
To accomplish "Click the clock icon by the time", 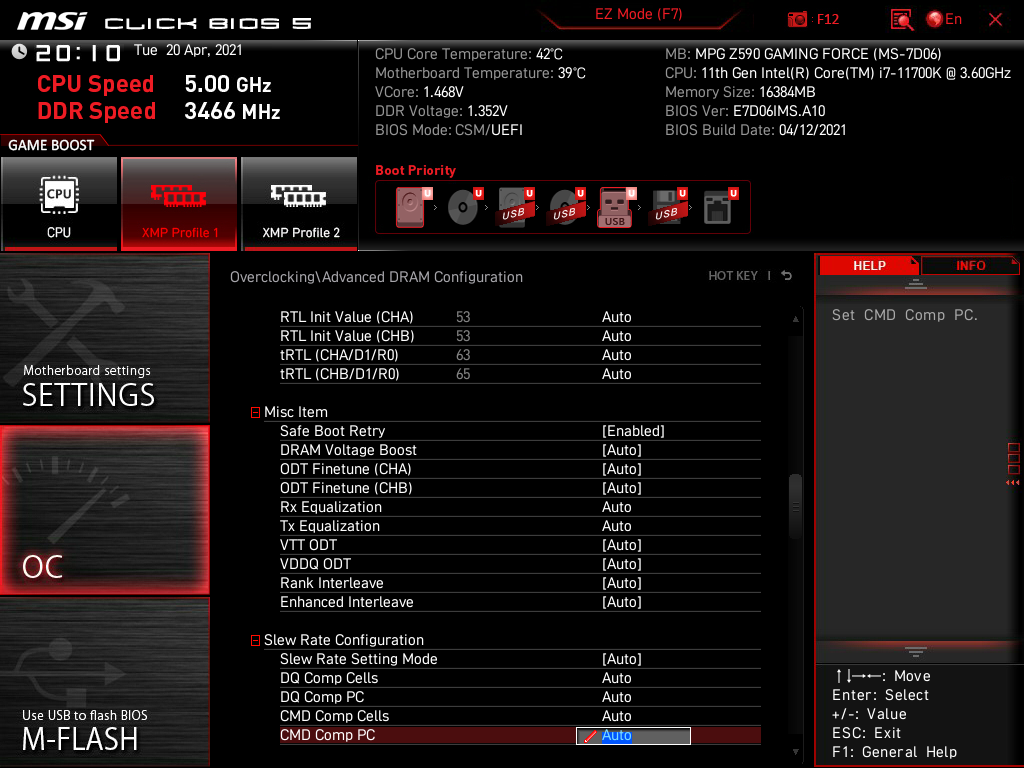I will [19, 52].
